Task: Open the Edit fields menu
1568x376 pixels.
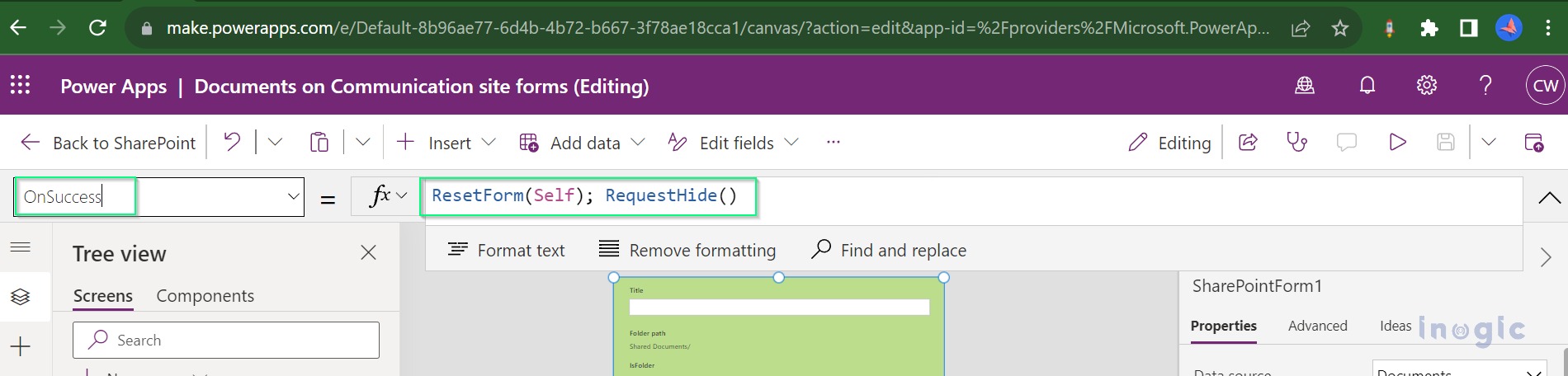Action: (733, 143)
